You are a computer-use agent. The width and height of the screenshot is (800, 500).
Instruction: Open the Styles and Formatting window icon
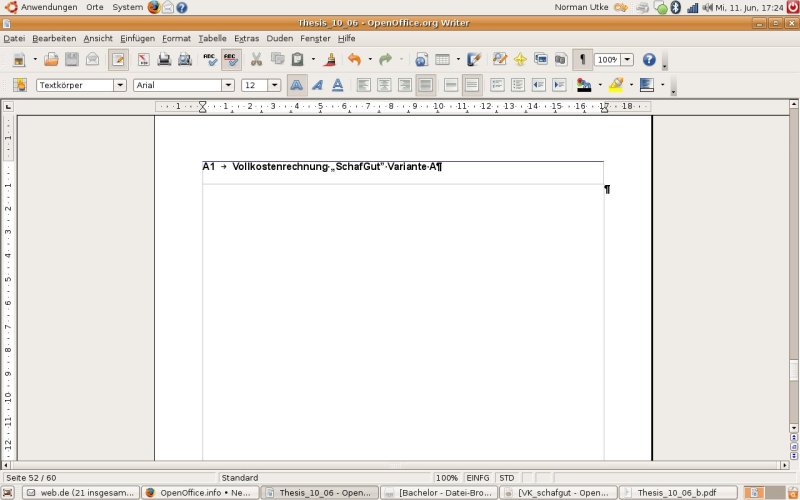coord(20,85)
